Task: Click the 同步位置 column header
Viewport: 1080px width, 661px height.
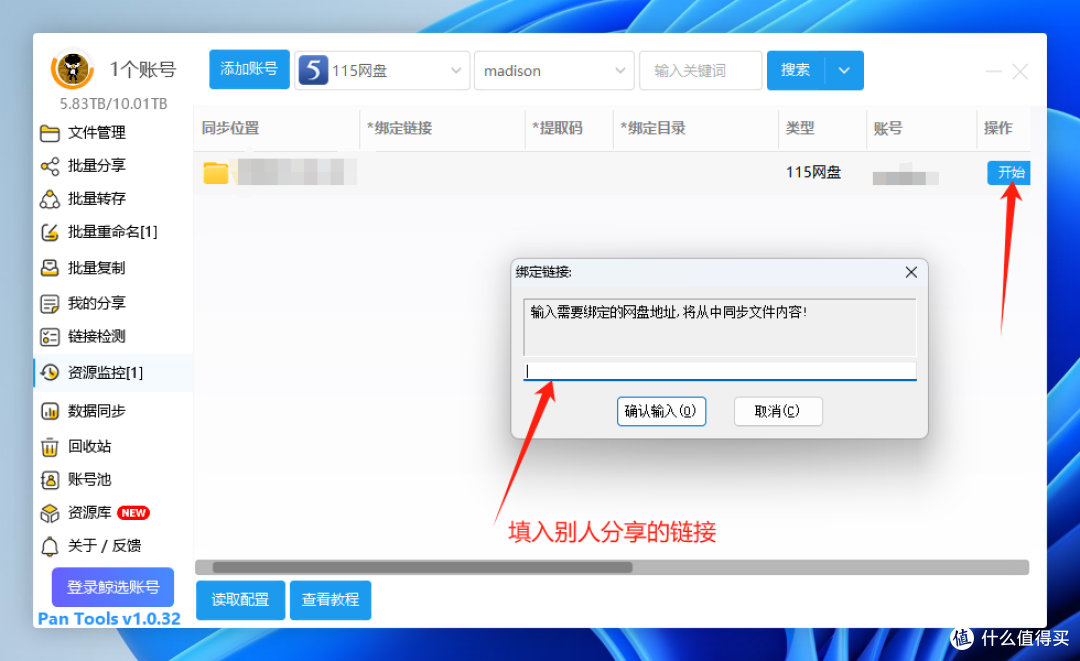Action: tap(231, 128)
